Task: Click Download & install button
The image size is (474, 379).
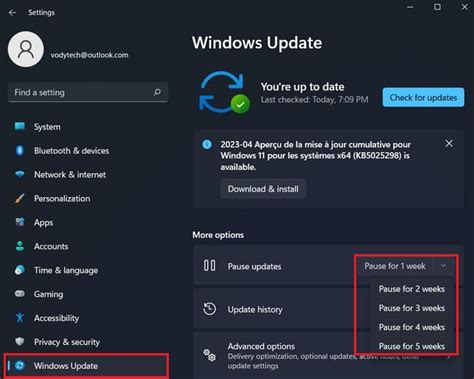Action: [x=263, y=189]
